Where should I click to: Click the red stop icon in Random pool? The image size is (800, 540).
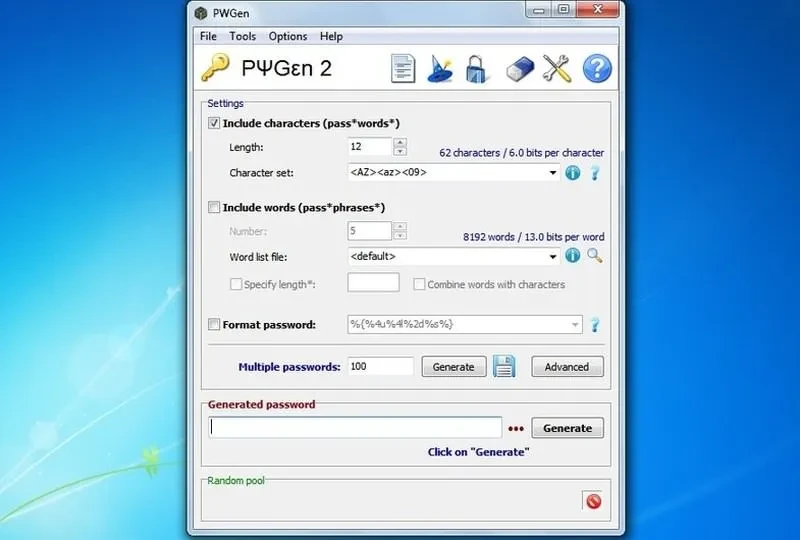pos(593,501)
